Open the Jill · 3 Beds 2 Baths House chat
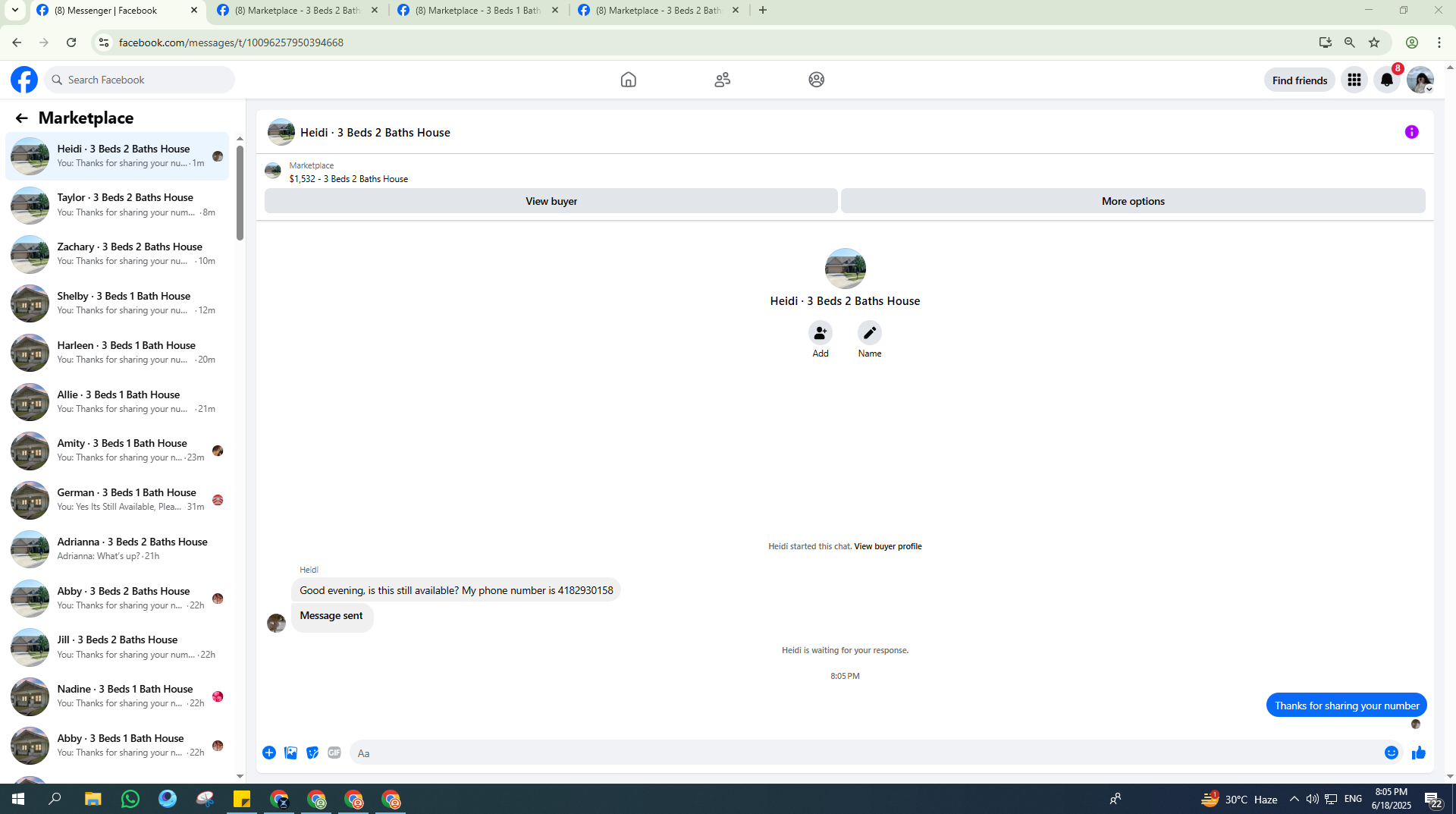This screenshot has height=814, width=1456. [x=117, y=647]
